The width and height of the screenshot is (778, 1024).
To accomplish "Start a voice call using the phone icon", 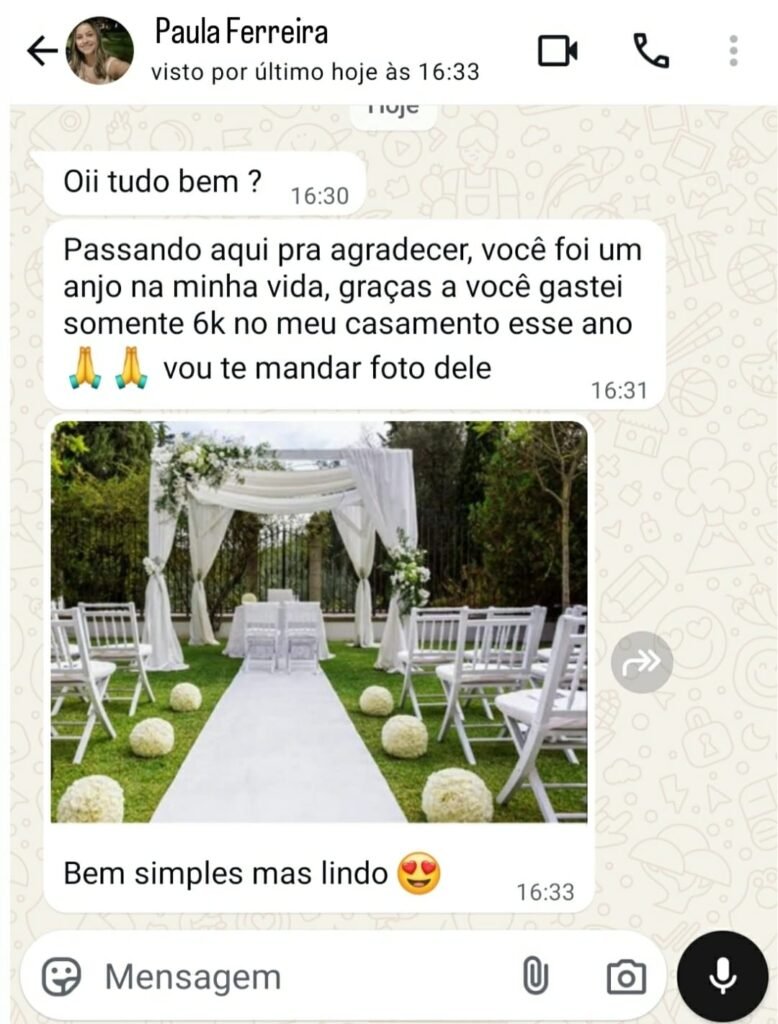I will 651,51.
